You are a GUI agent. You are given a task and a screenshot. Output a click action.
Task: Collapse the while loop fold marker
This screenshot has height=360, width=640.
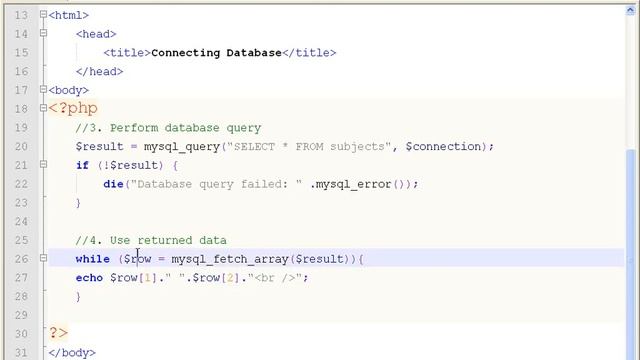coord(43,258)
